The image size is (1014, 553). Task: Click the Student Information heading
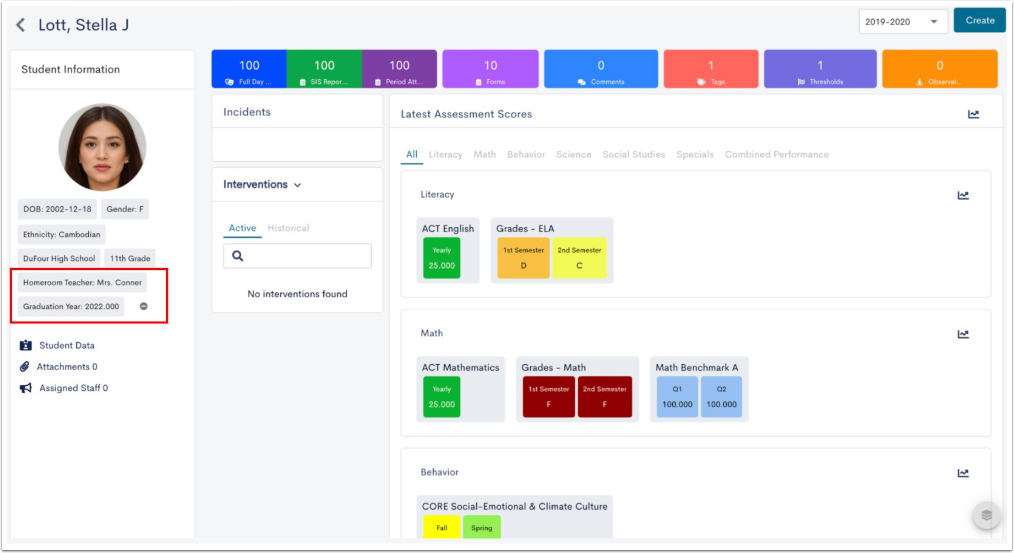(x=70, y=70)
